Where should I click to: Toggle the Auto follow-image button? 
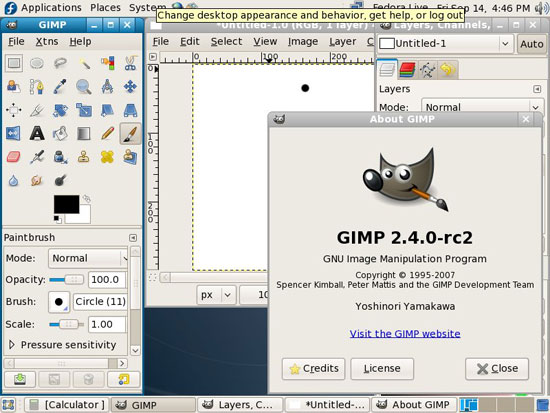(x=531, y=44)
